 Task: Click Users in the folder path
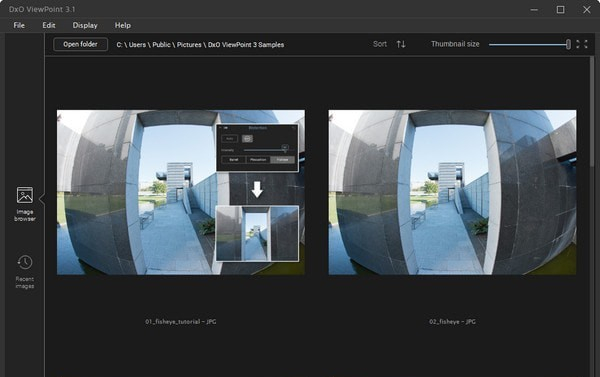point(137,45)
